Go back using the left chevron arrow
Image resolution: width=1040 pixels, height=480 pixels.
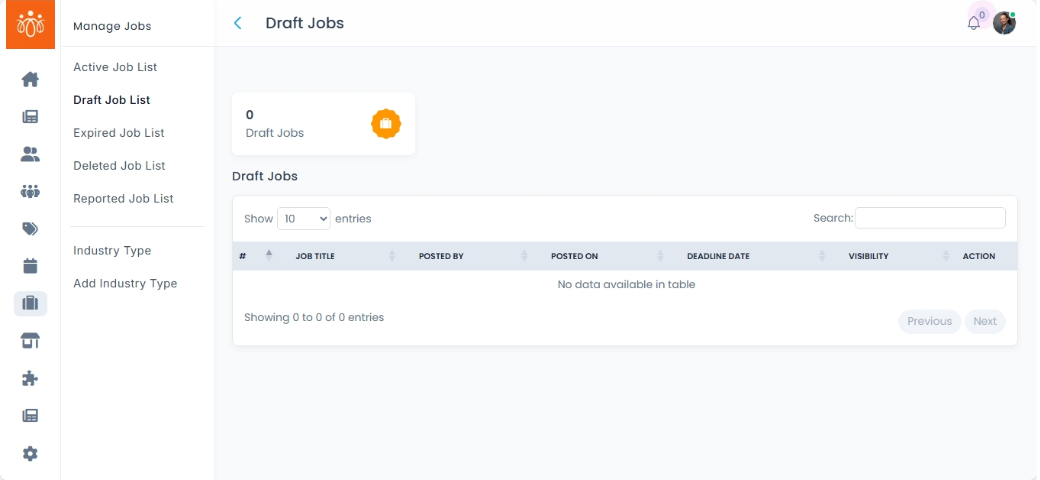(x=238, y=23)
